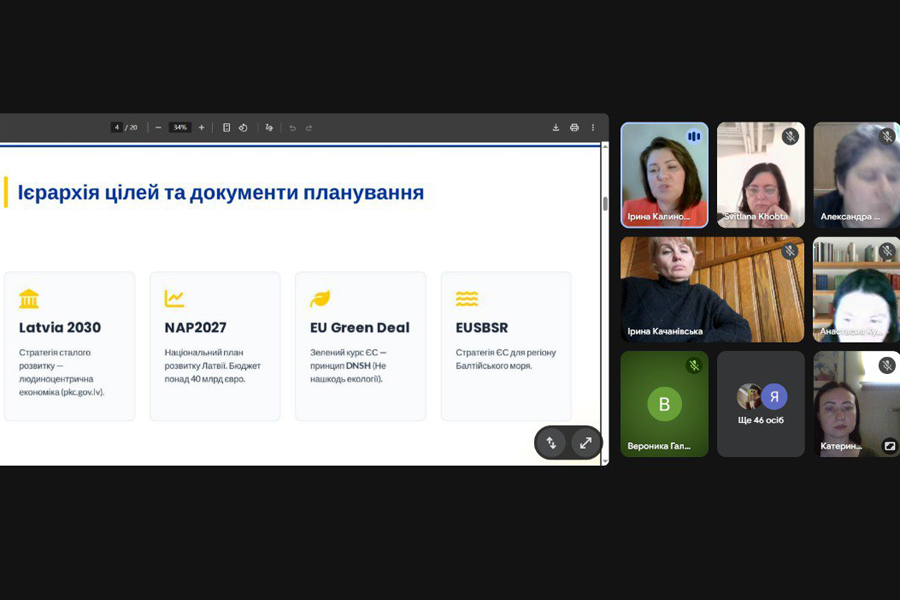Click the Зелений курс ЄС description text
The width and height of the screenshot is (900, 600).
point(348,366)
